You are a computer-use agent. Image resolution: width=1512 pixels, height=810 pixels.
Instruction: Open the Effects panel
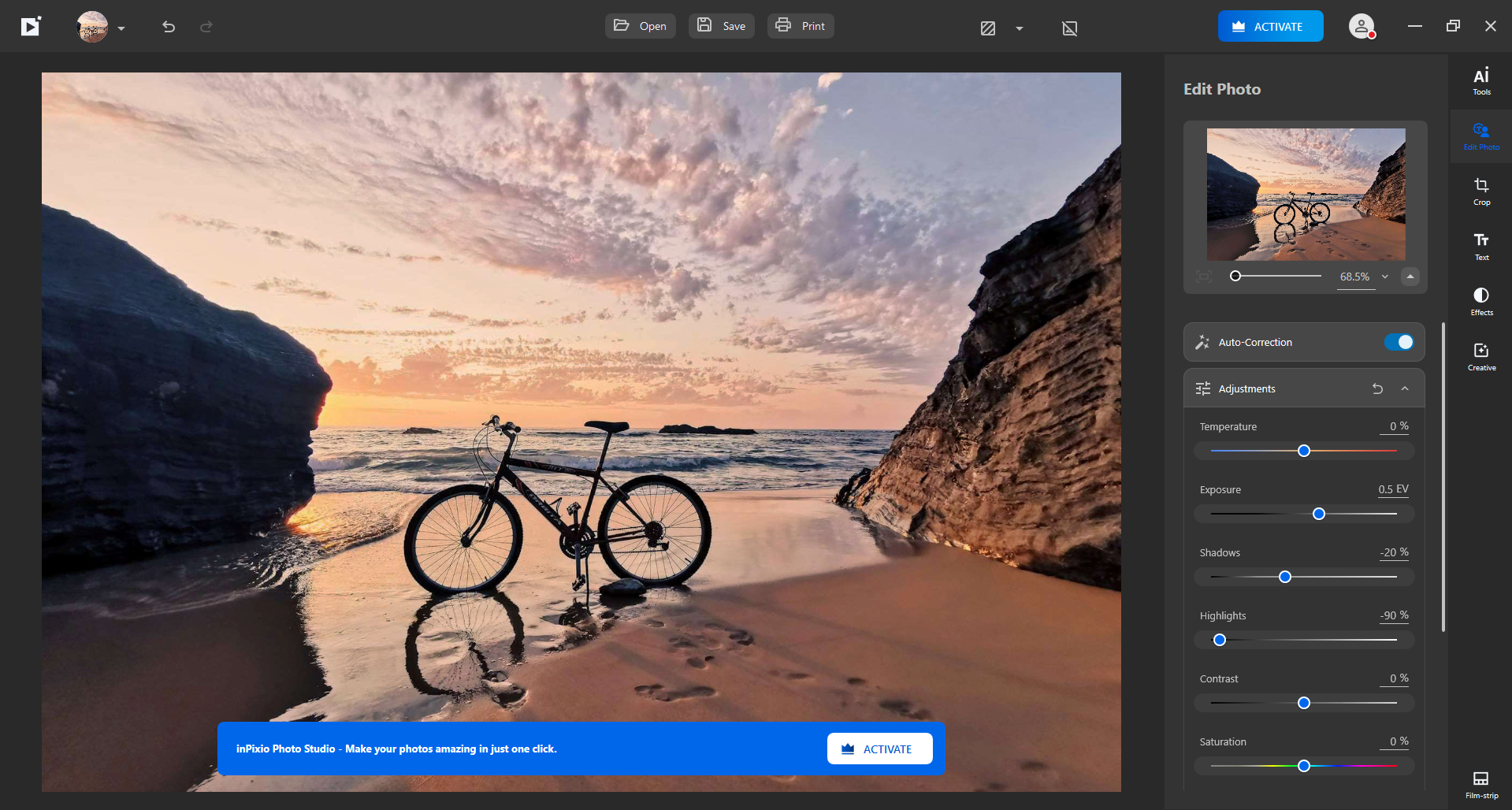(x=1480, y=300)
